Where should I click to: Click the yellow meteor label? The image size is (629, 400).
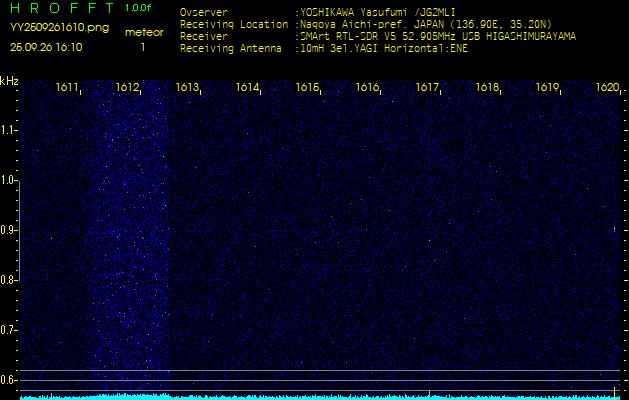point(143,33)
